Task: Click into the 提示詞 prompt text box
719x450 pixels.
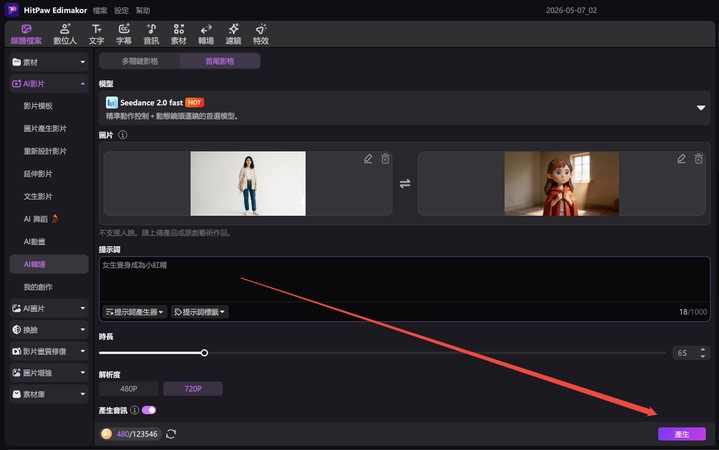Action: (x=404, y=279)
